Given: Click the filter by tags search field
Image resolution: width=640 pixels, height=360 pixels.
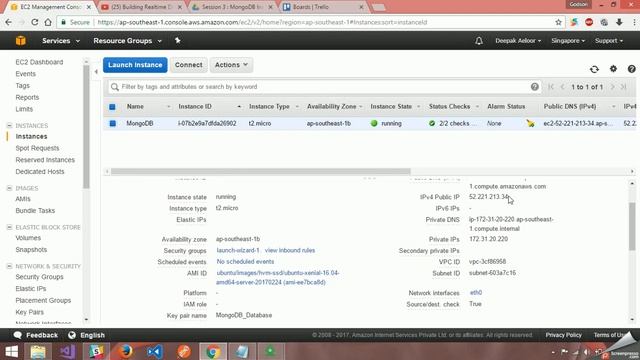Looking at the screenshot, I should click(x=324, y=87).
